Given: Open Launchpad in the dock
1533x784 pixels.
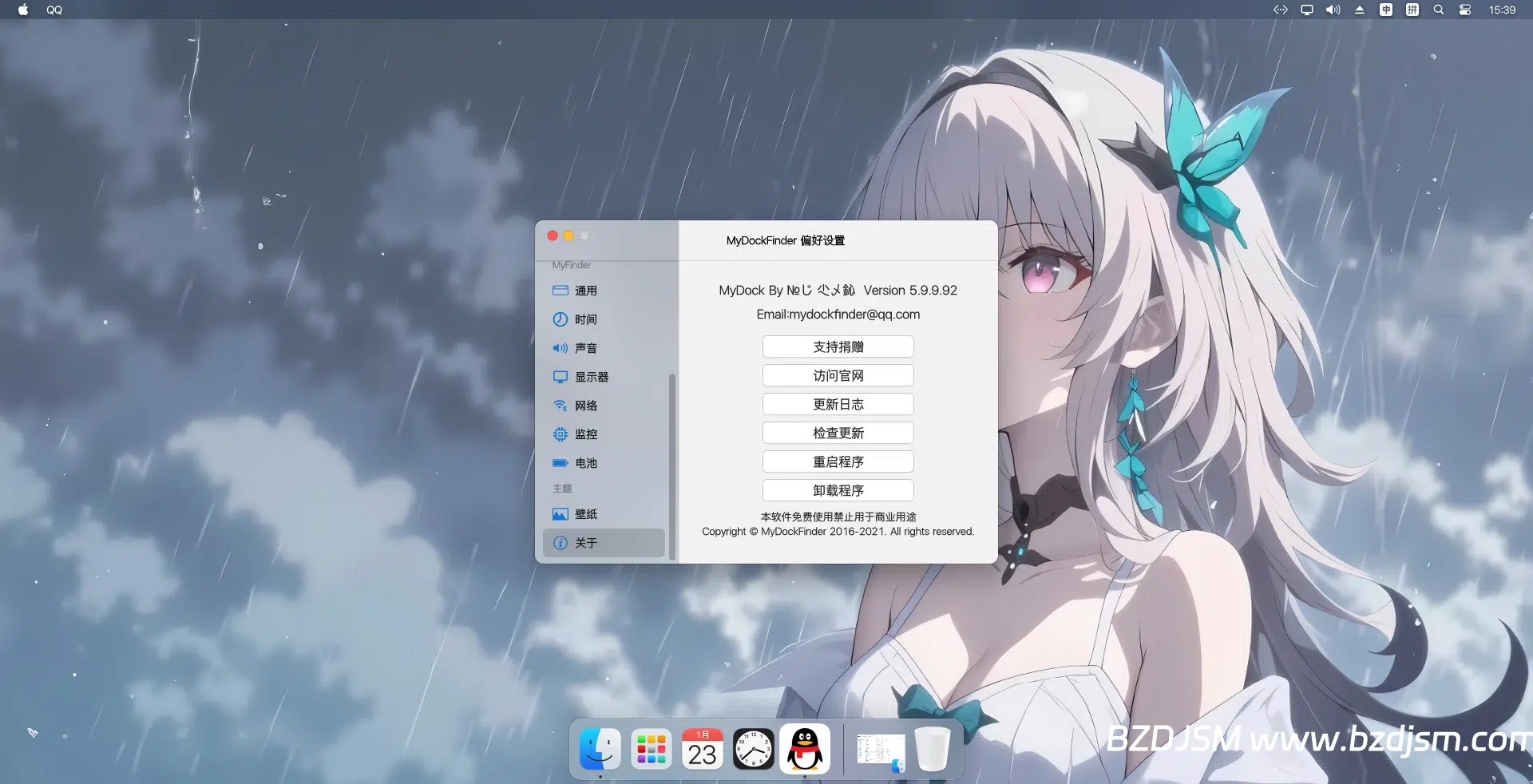Looking at the screenshot, I should tap(652, 749).
